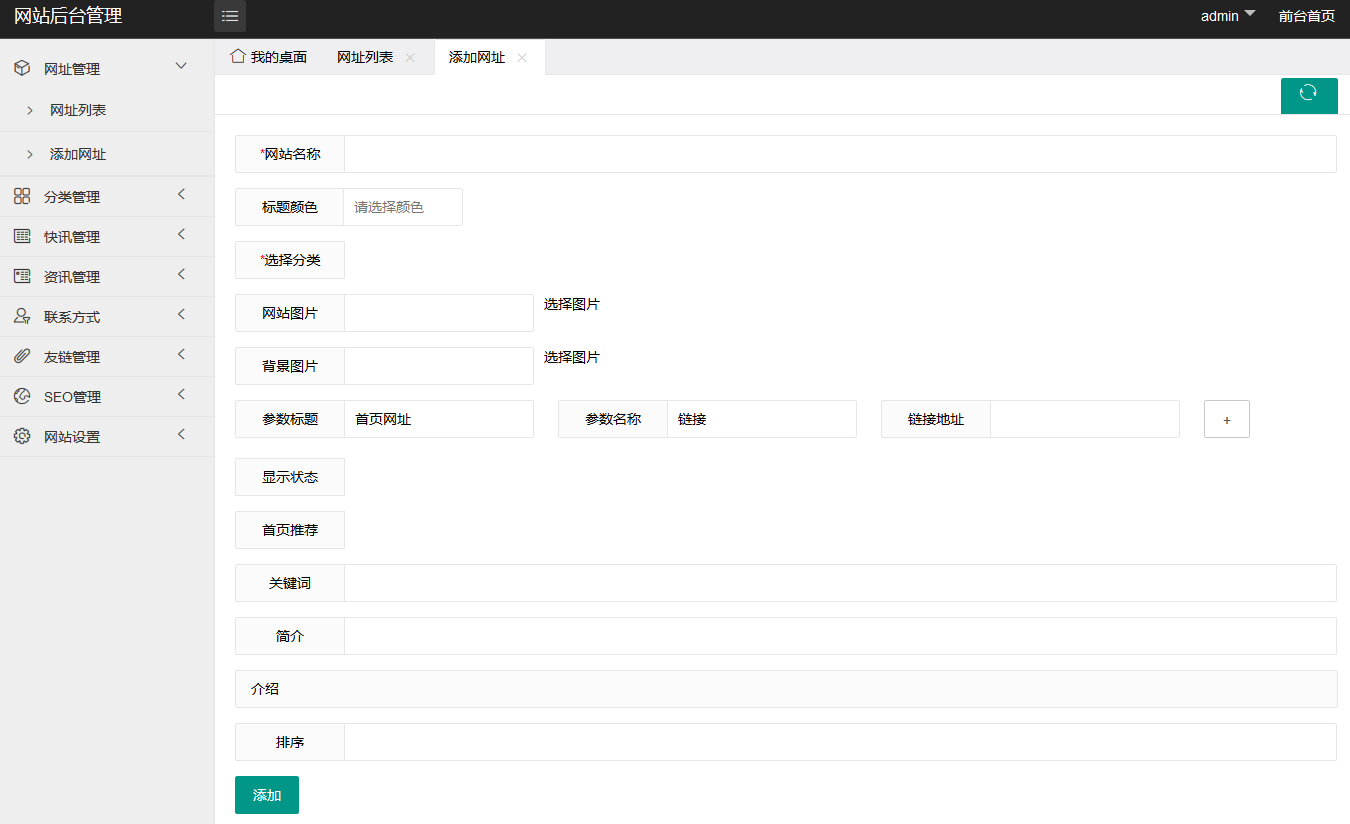1350x824 pixels.
Task: Click the 友链管理 paperclip icon
Action: (x=22, y=357)
